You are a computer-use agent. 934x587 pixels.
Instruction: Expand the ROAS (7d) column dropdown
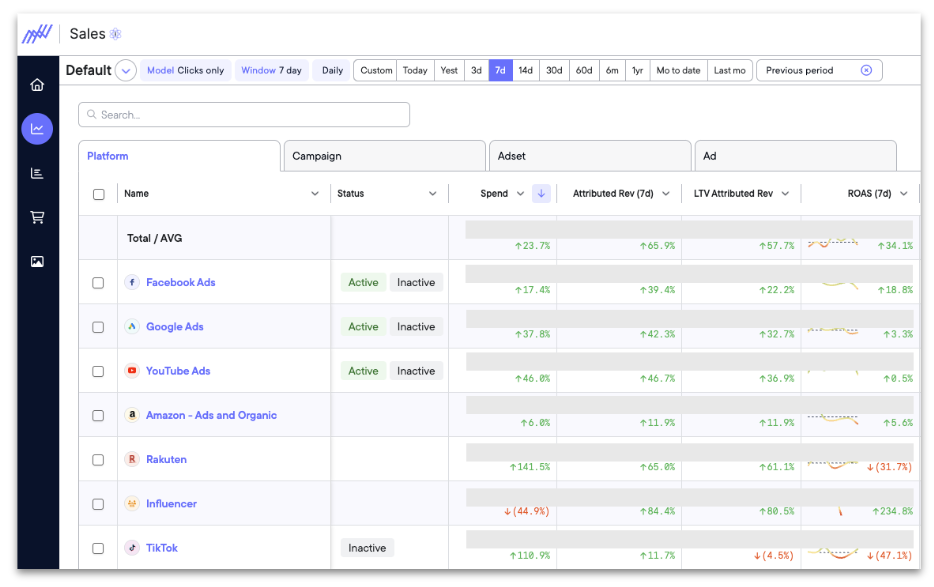click(903, 194)
